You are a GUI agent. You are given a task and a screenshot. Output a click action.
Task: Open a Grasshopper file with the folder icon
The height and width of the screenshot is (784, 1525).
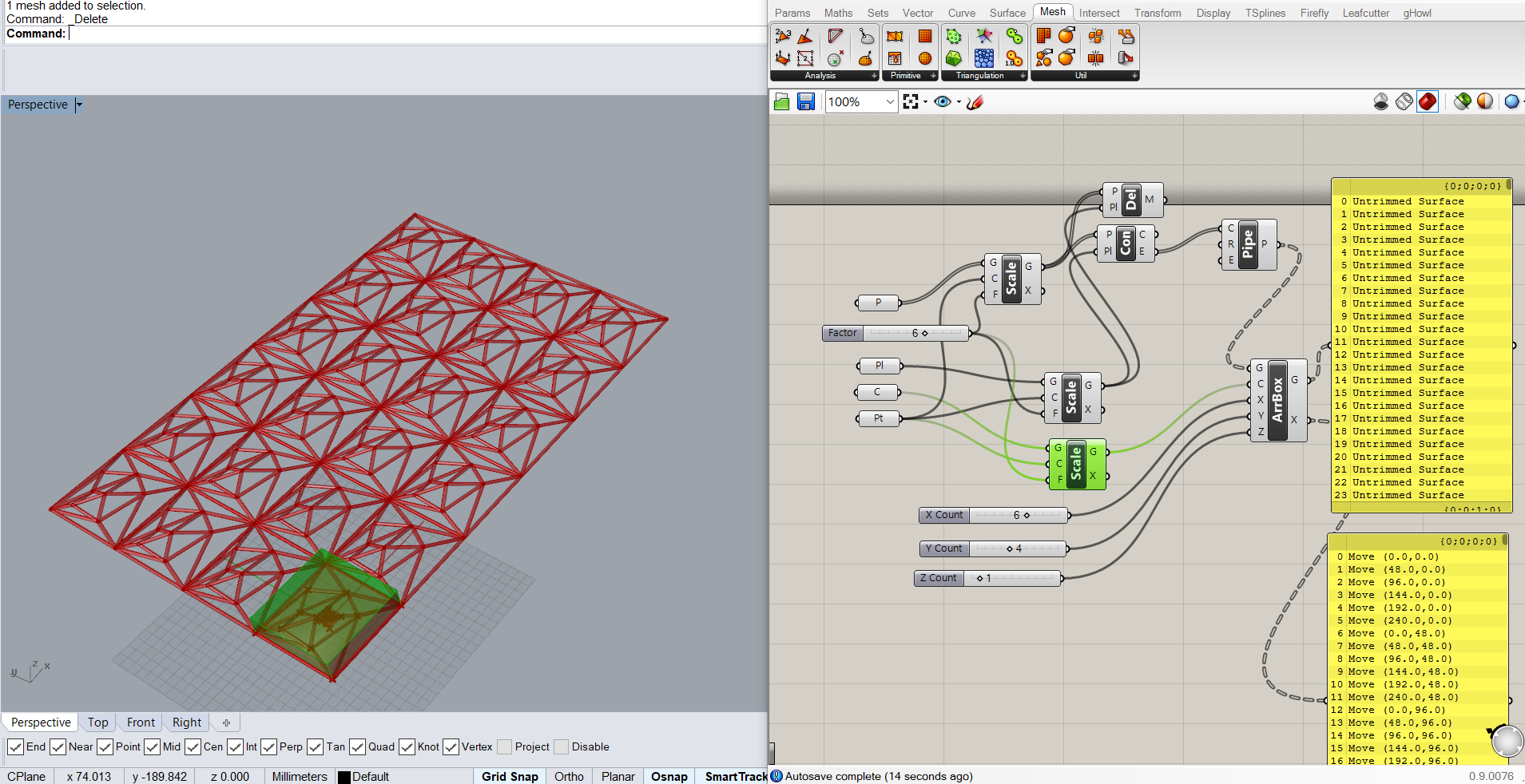(782, 102)
